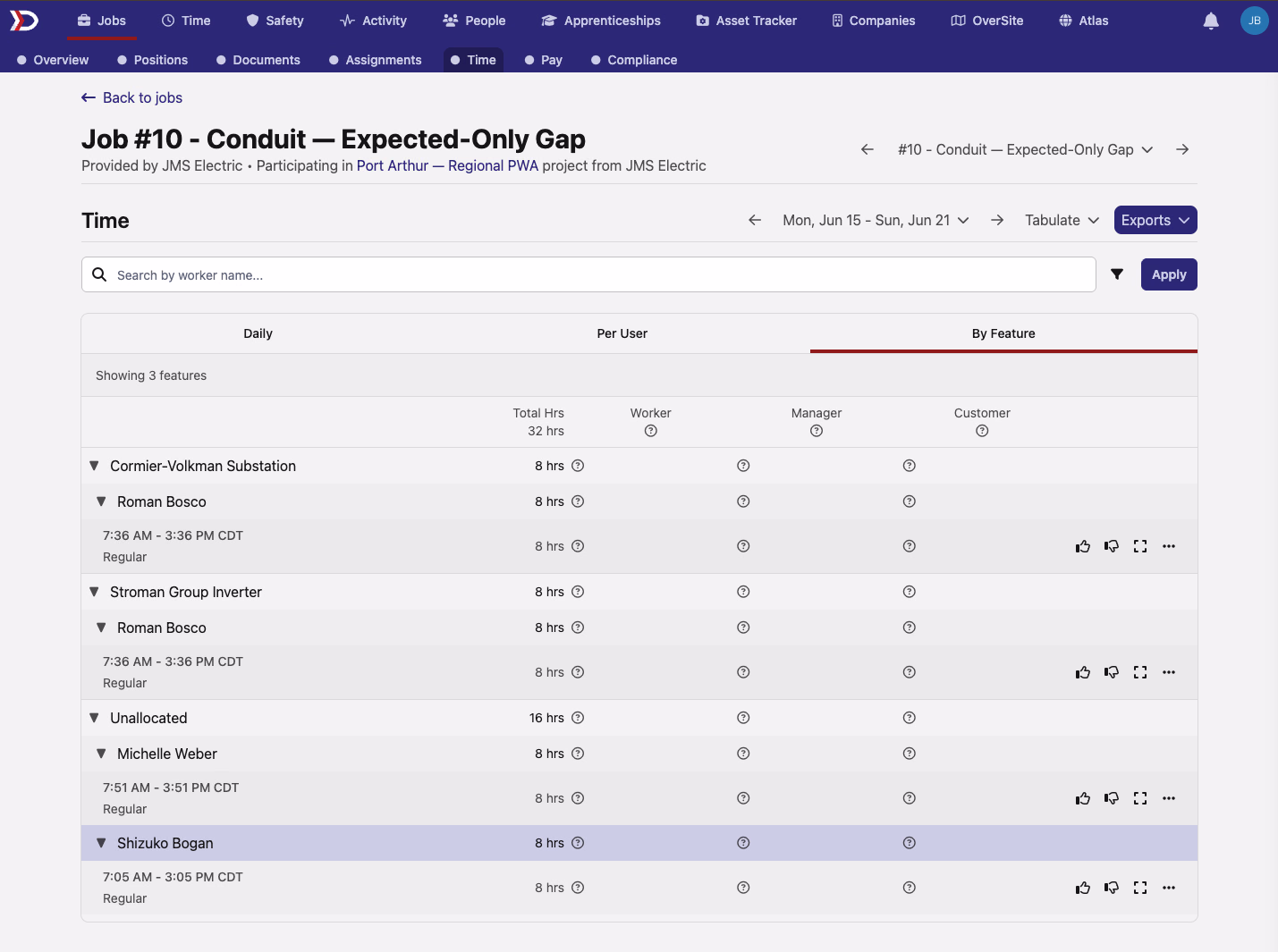This screenshot has width=1278, height=952.
Task: Open the People menu
Action: pyautogui.click(x=474, y=21)
